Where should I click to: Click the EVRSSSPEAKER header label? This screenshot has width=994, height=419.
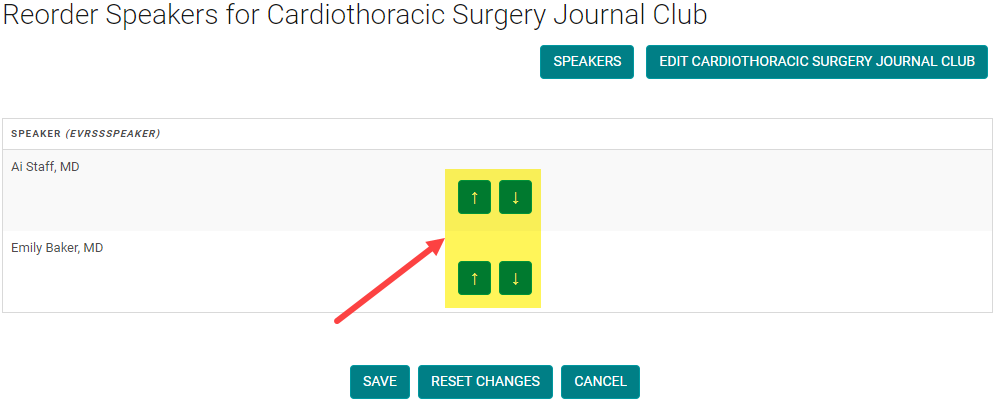point(113,134)
